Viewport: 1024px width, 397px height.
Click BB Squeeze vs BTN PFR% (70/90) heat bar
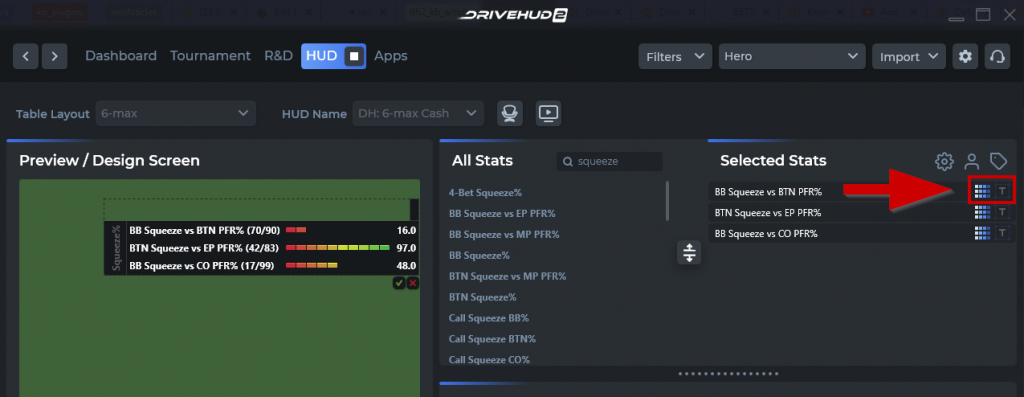click(x=296, y=230)
